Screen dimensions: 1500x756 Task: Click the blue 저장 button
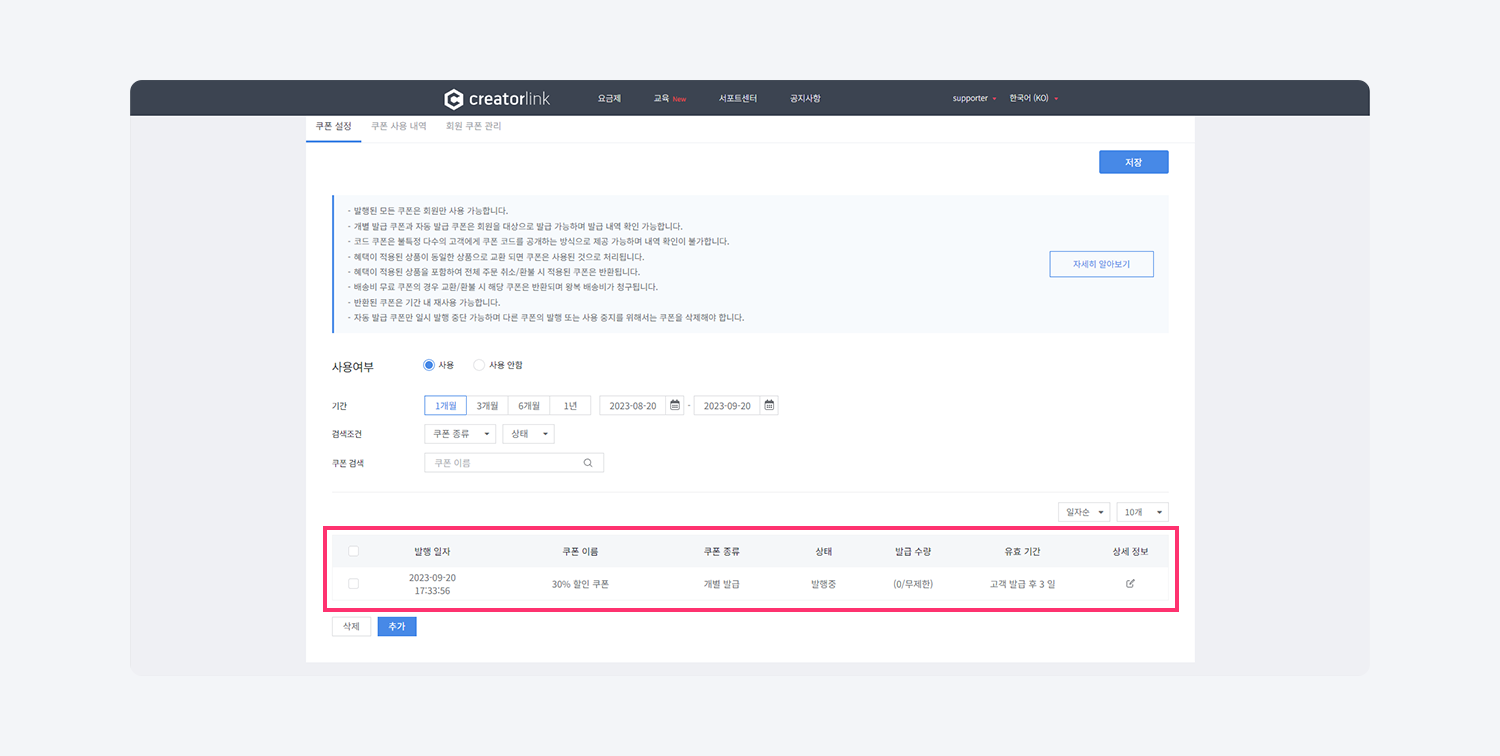tap(1133, 162)
